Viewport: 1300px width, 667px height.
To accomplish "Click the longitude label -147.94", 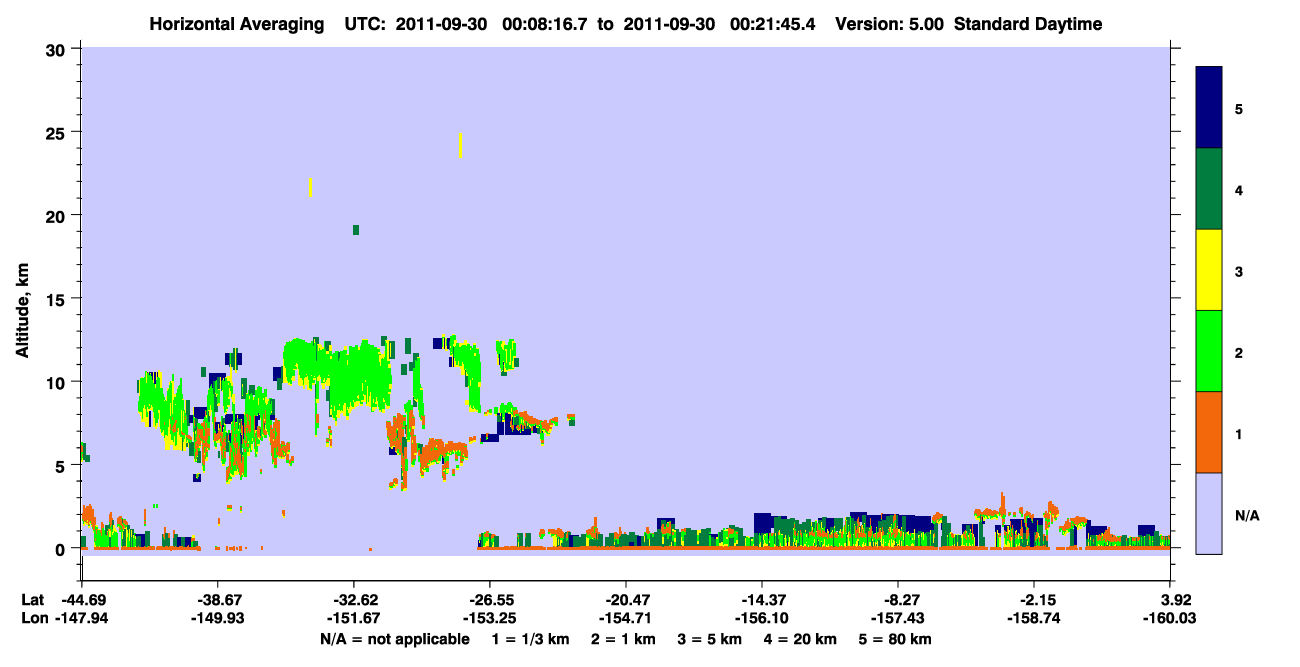I will click(81, 619).
